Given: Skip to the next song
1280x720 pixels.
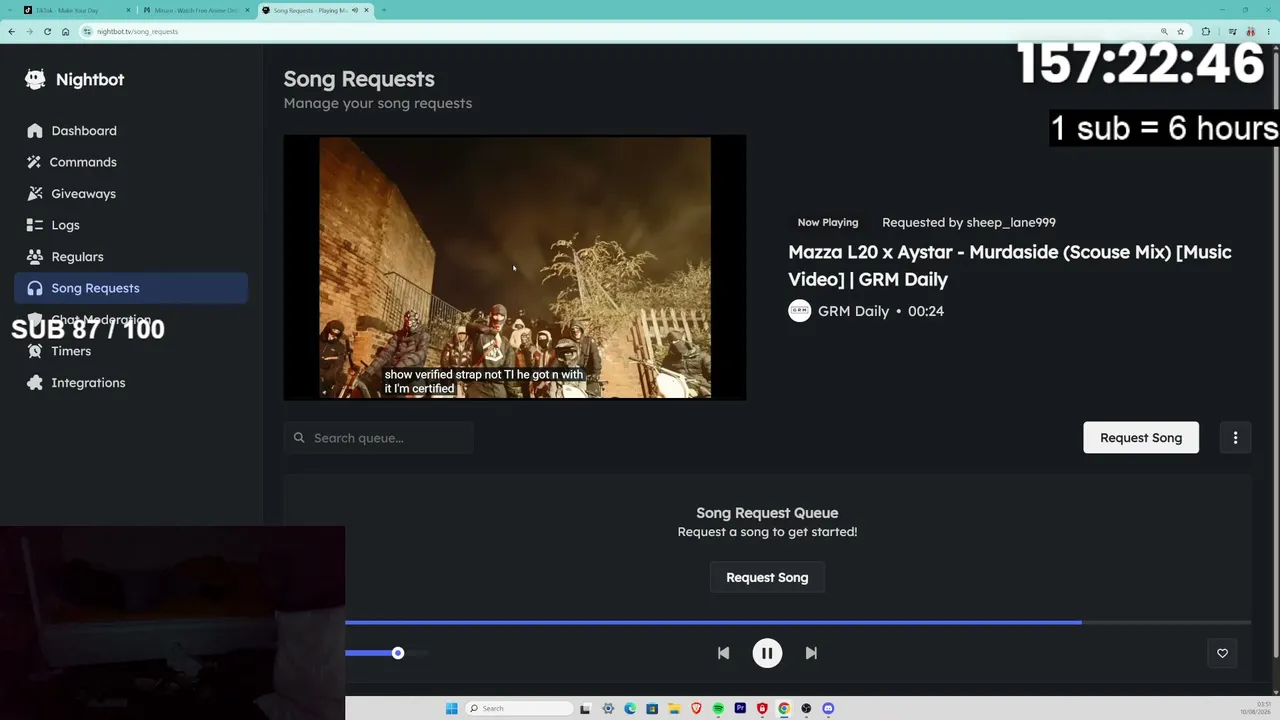Looking at the screenshot, I should 811,653.
